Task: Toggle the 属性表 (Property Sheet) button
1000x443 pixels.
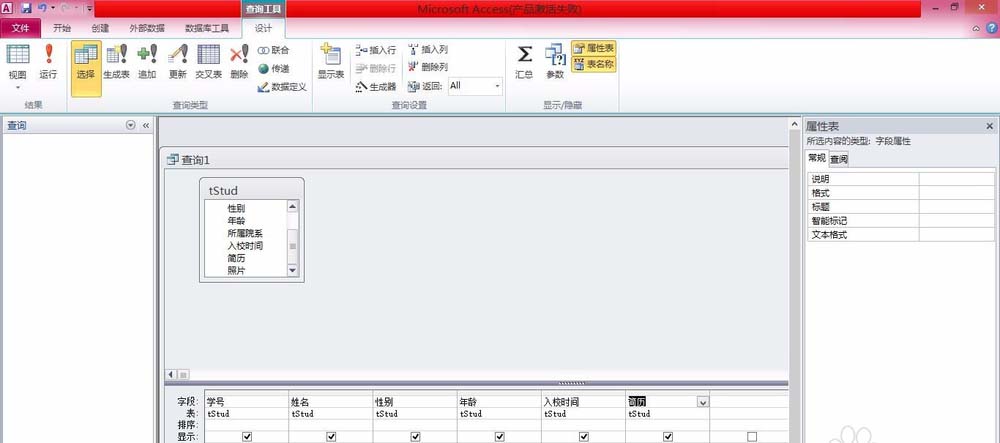Action: coord(594,48)
